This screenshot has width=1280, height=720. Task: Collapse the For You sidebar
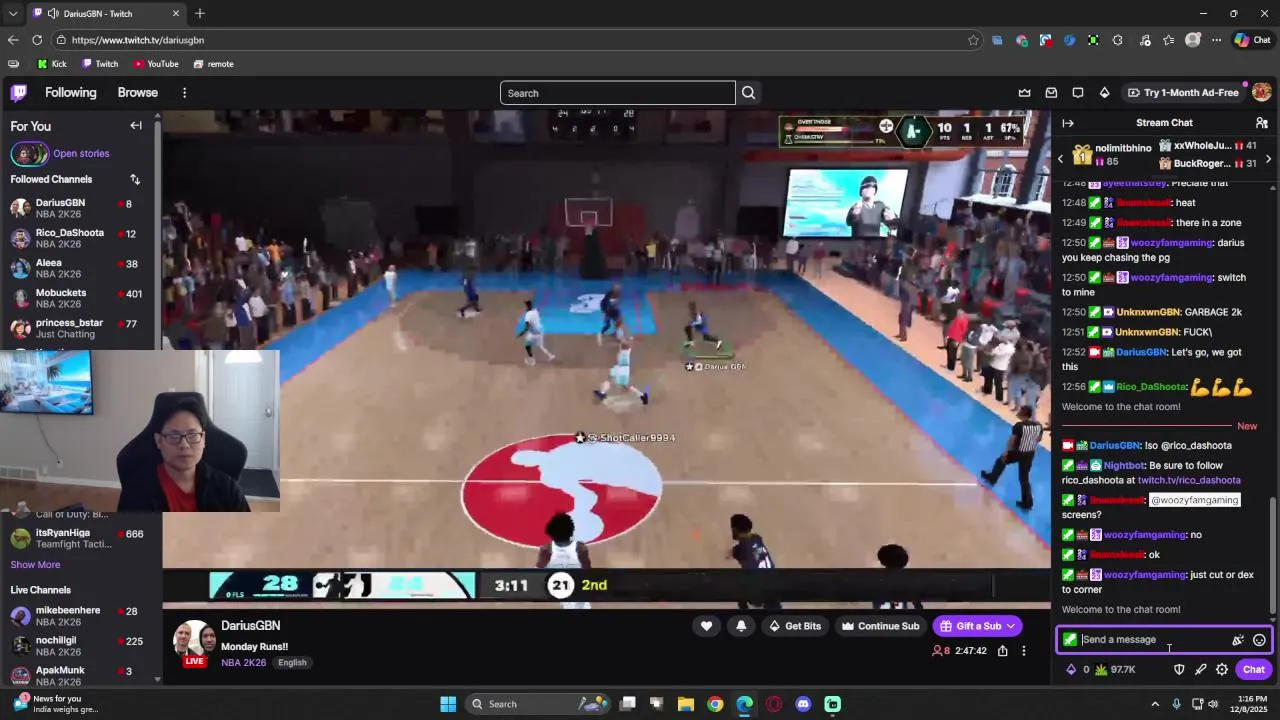tap(136, 126)
